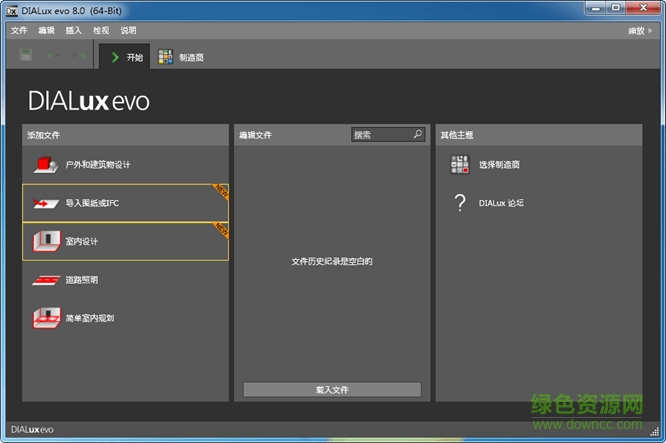This screenshot has width=666, height=443.
Task: Click the green arrow start icon
Action: pyautogui.click(x=115, y=57)
